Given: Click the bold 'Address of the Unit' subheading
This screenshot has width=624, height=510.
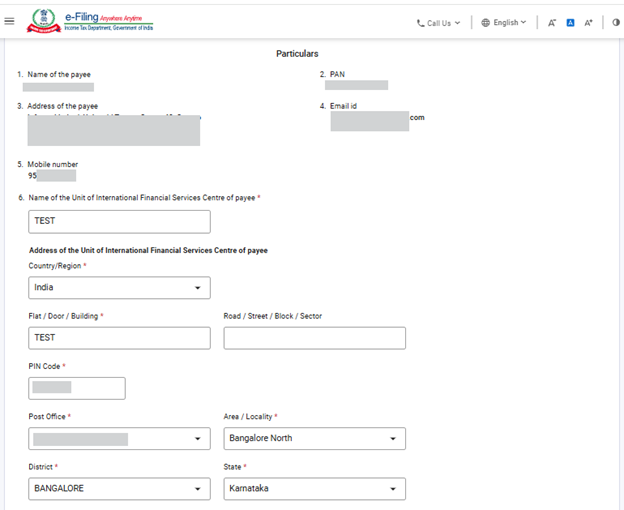Looking at the screenshot, I should [148, 250].
